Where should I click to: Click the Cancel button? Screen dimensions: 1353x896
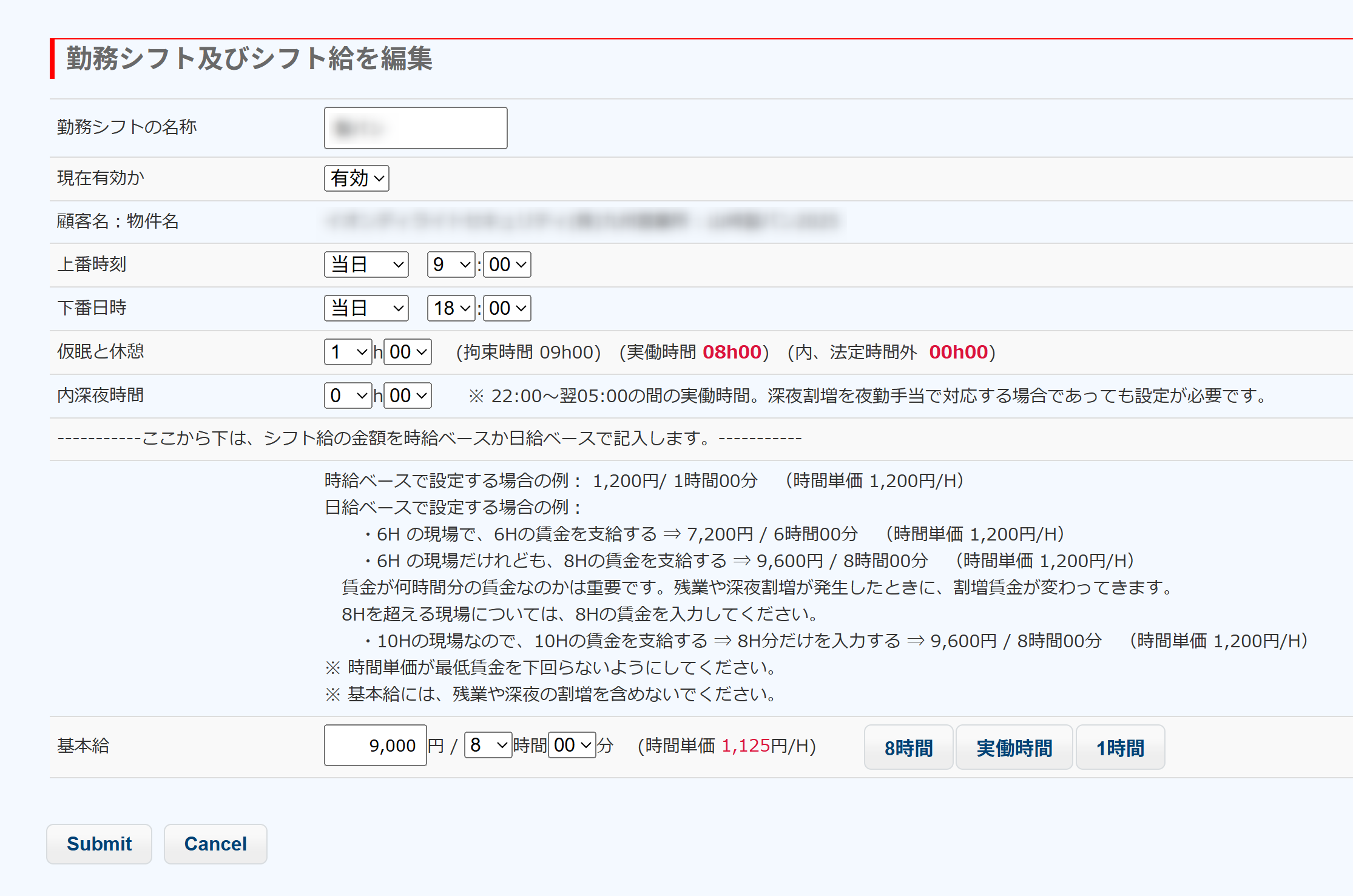click(215, 844)
